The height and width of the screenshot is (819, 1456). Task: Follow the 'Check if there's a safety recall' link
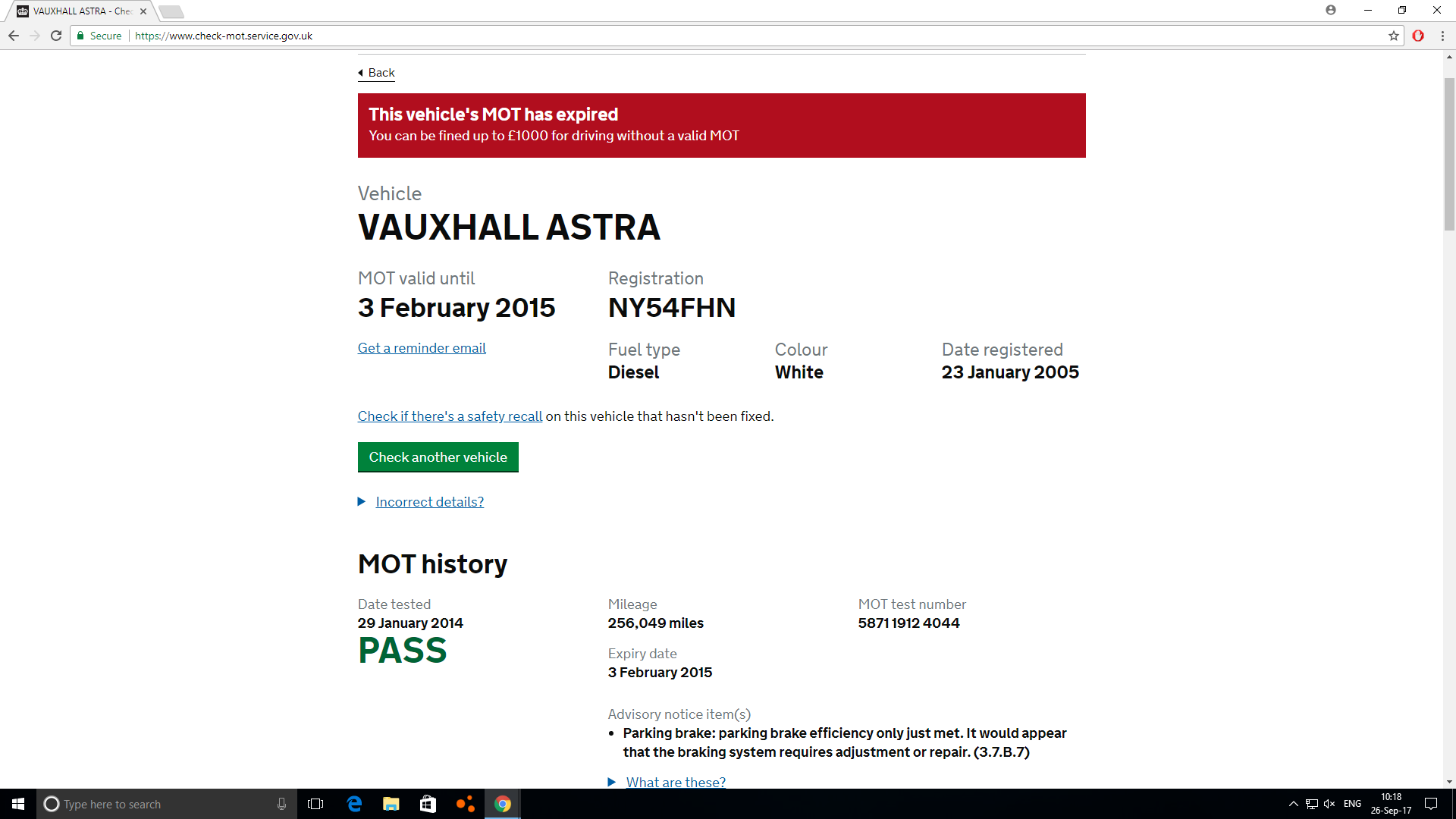coord(450,416)
